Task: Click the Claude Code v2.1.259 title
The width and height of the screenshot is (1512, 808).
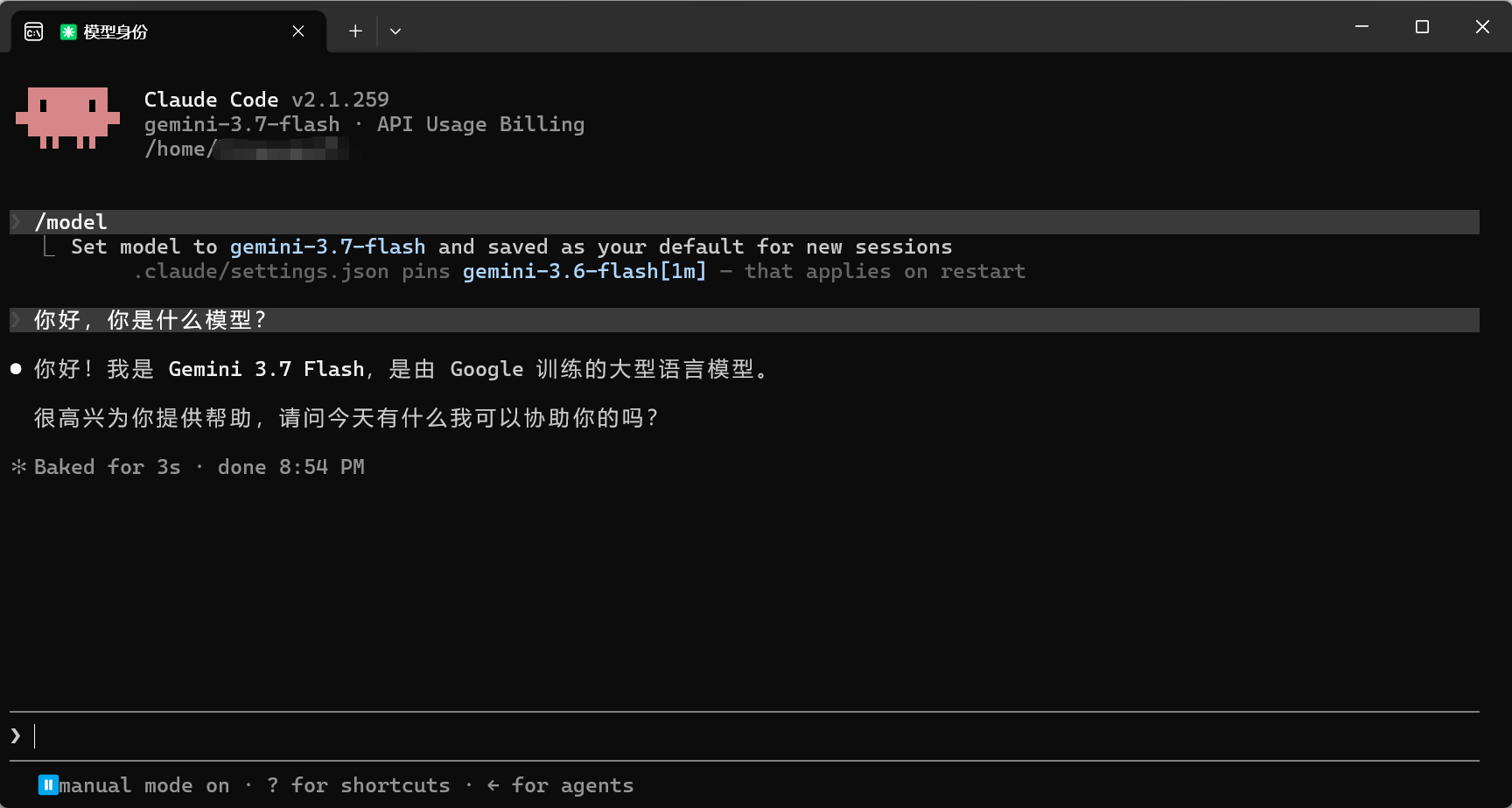Action: tap(267, 100)
